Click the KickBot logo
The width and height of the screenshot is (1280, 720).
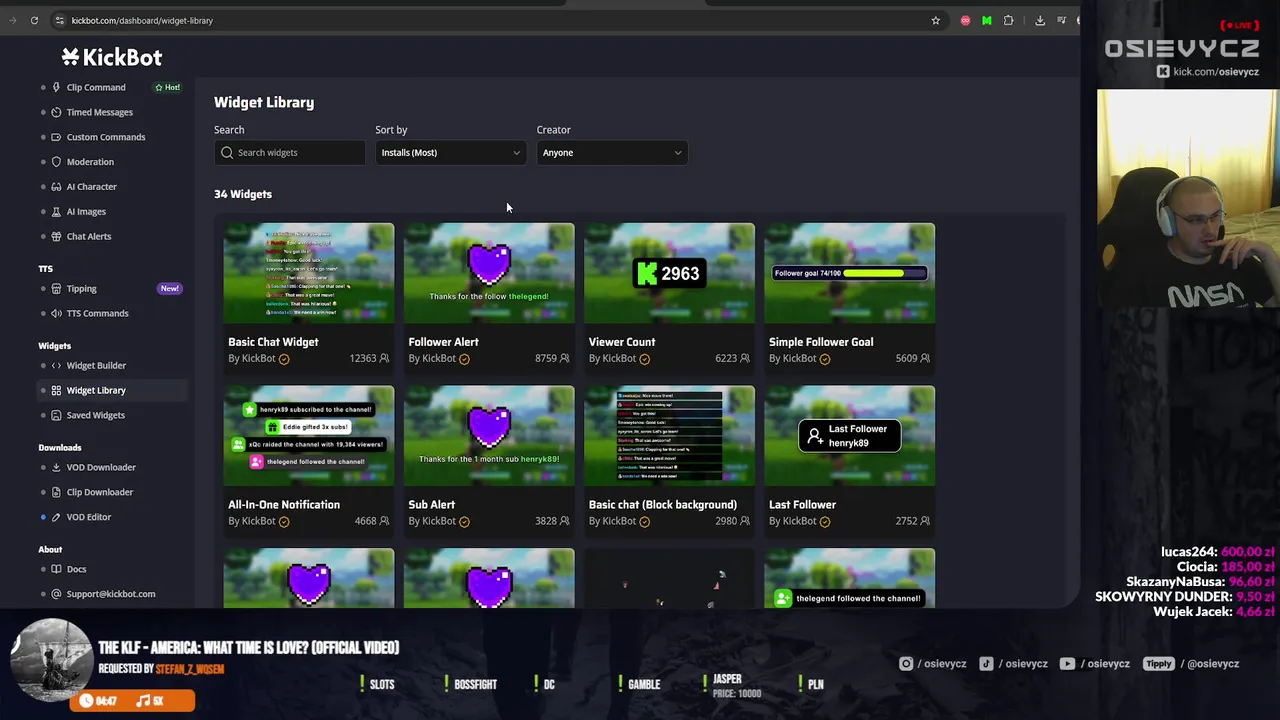pyautogui.click(x=111, y=57)
